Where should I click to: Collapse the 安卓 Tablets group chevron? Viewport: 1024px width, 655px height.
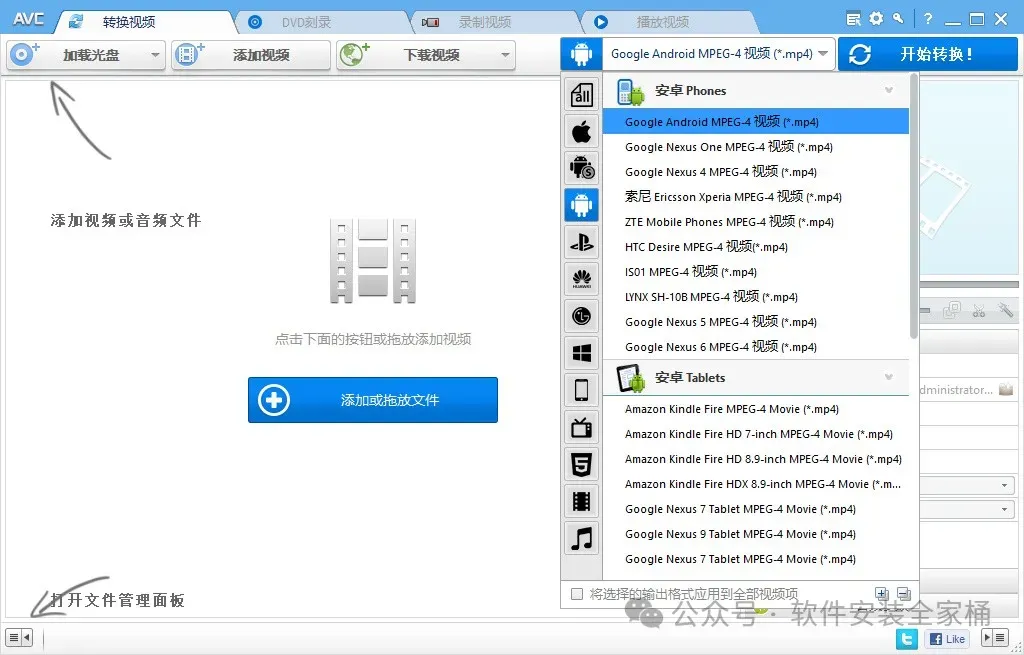(x=889, y=377)
